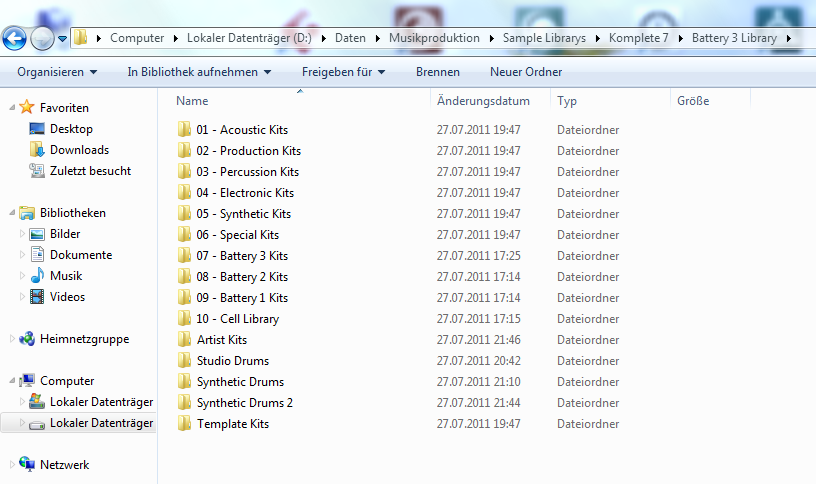The height and width of the screenshot is (484, 816).
Task: Click the folder icon of 02 - Production Kits
Action: click(184, 150)
